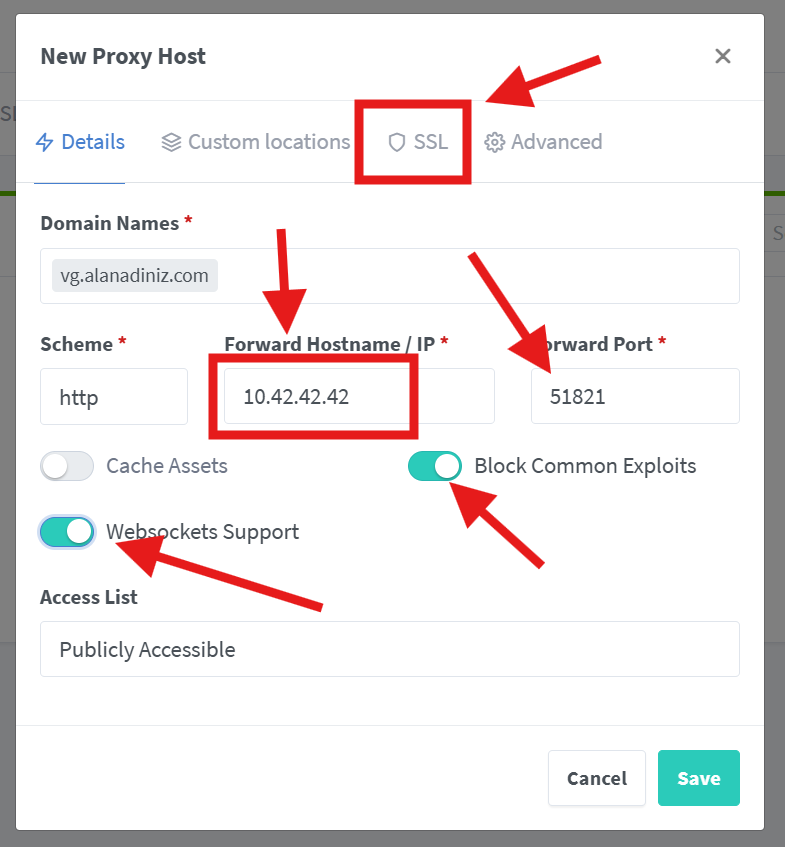The height and width of the screenshot is (847, 785).
Task: Disable the Block Common Exploits switch
Action: pos(435,466)
